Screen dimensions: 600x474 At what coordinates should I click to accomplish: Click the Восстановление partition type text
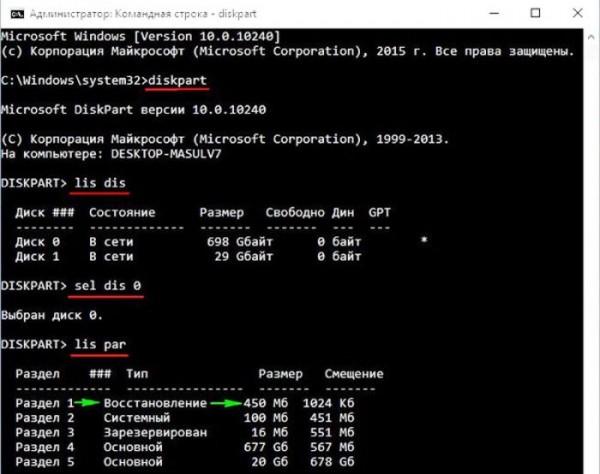[155, 403]
